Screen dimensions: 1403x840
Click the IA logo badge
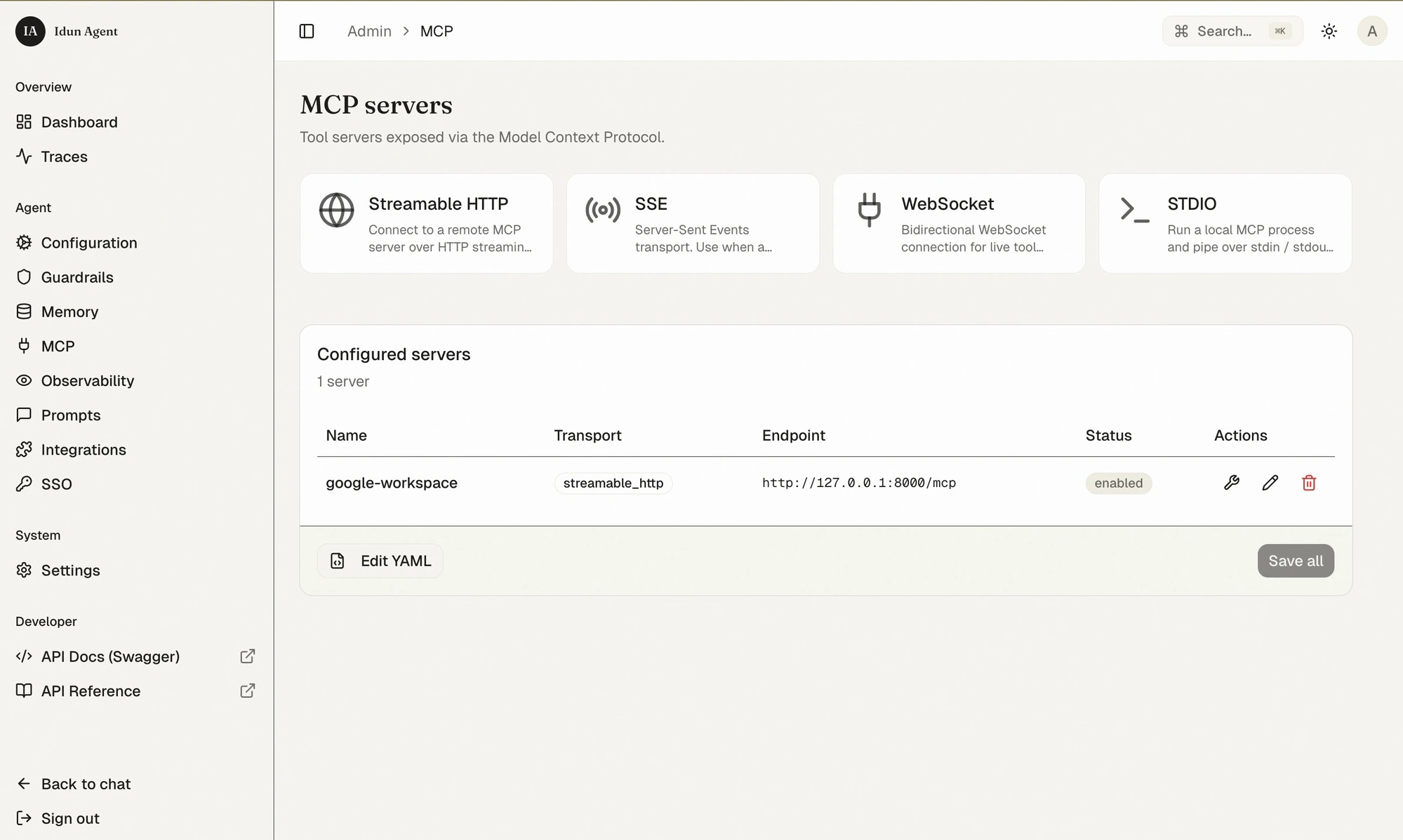(x=30, y=31)
